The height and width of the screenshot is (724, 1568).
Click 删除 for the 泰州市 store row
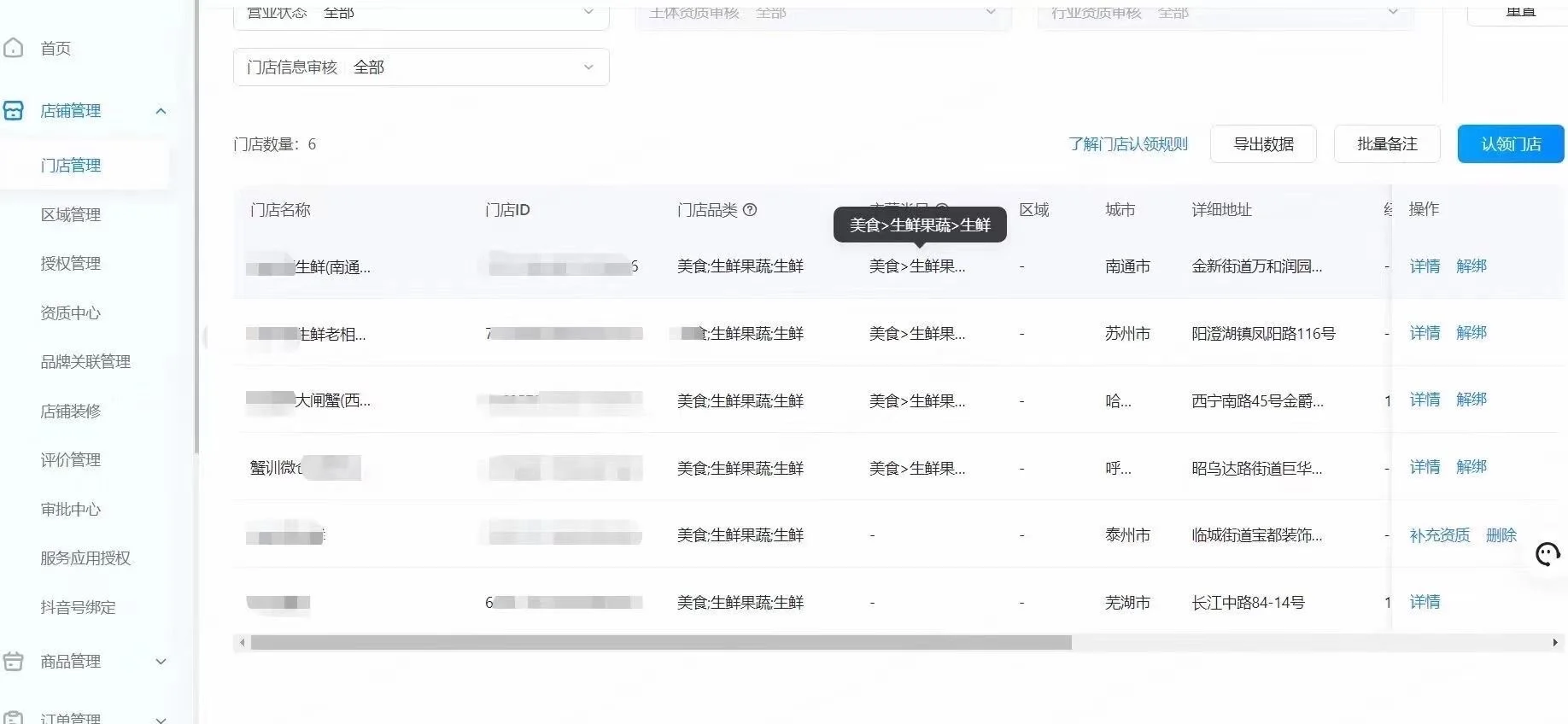1501,535
